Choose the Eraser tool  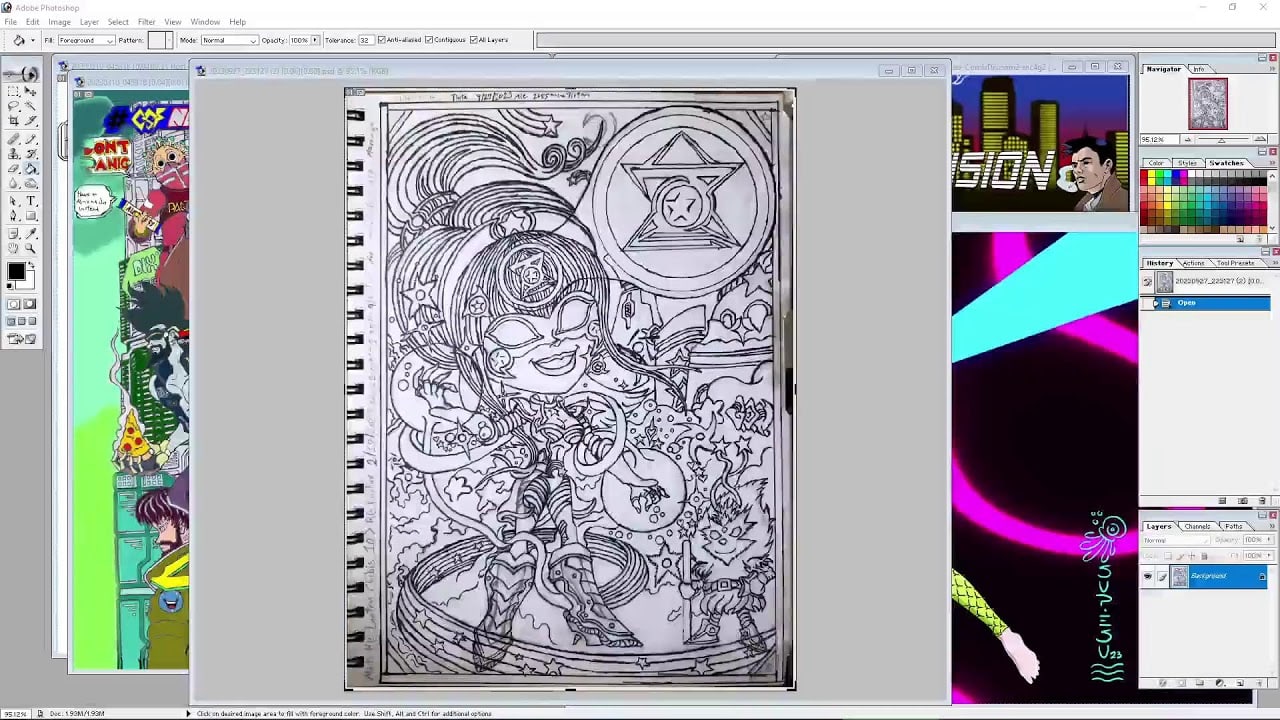(14, 169)
